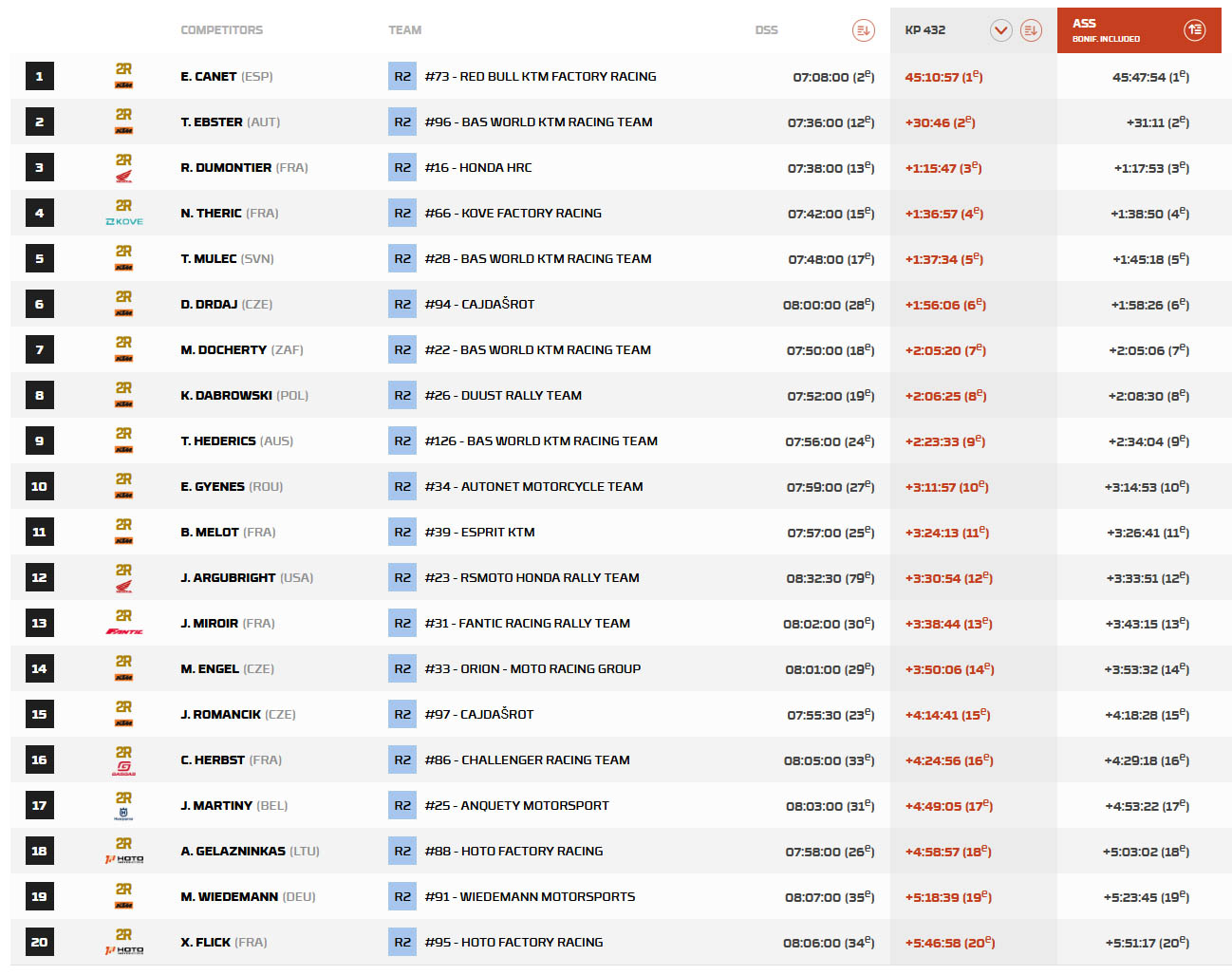
Task: Click the Fantic logo next to J. Miroir
Action: [x=124, y=631]
